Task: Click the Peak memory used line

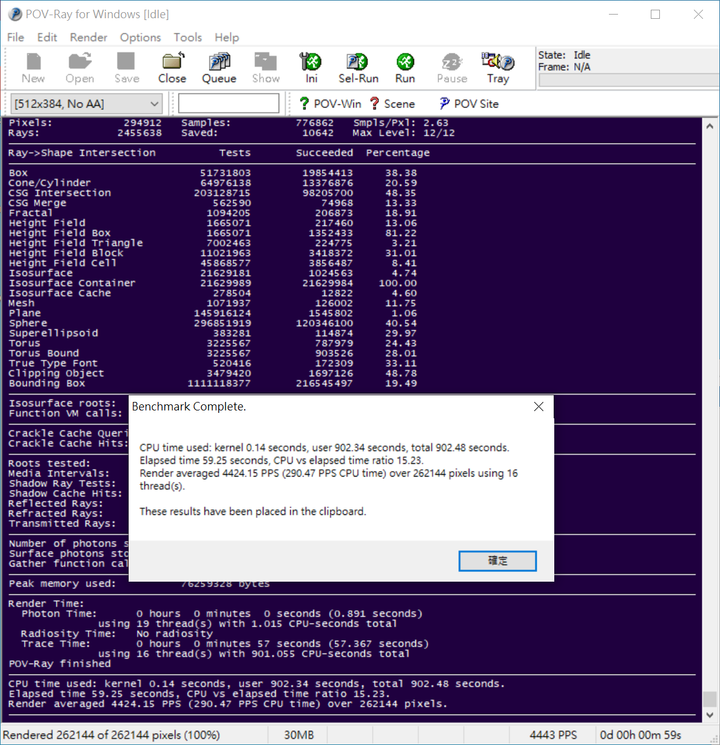Action: 139,583
